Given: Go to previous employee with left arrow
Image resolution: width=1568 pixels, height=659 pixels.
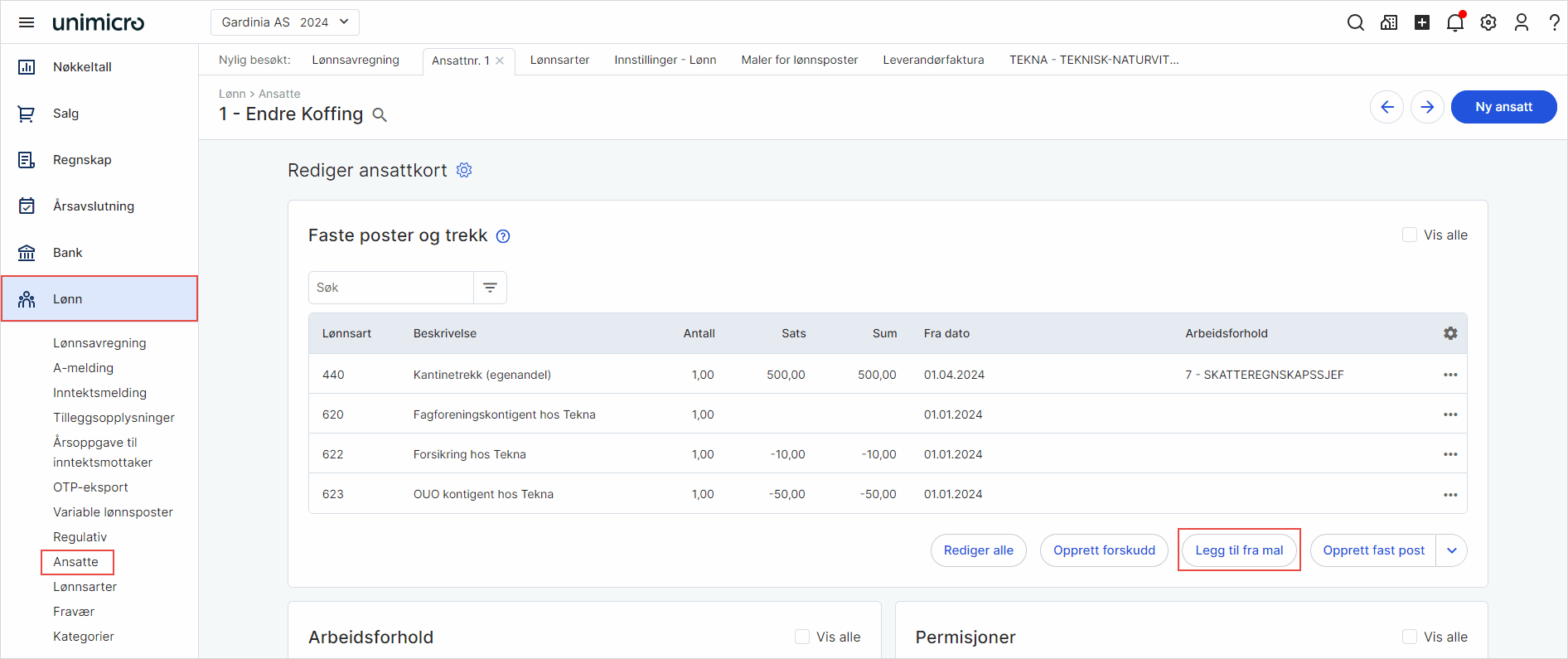Looking at the screenshot, I should [1387, 107].
